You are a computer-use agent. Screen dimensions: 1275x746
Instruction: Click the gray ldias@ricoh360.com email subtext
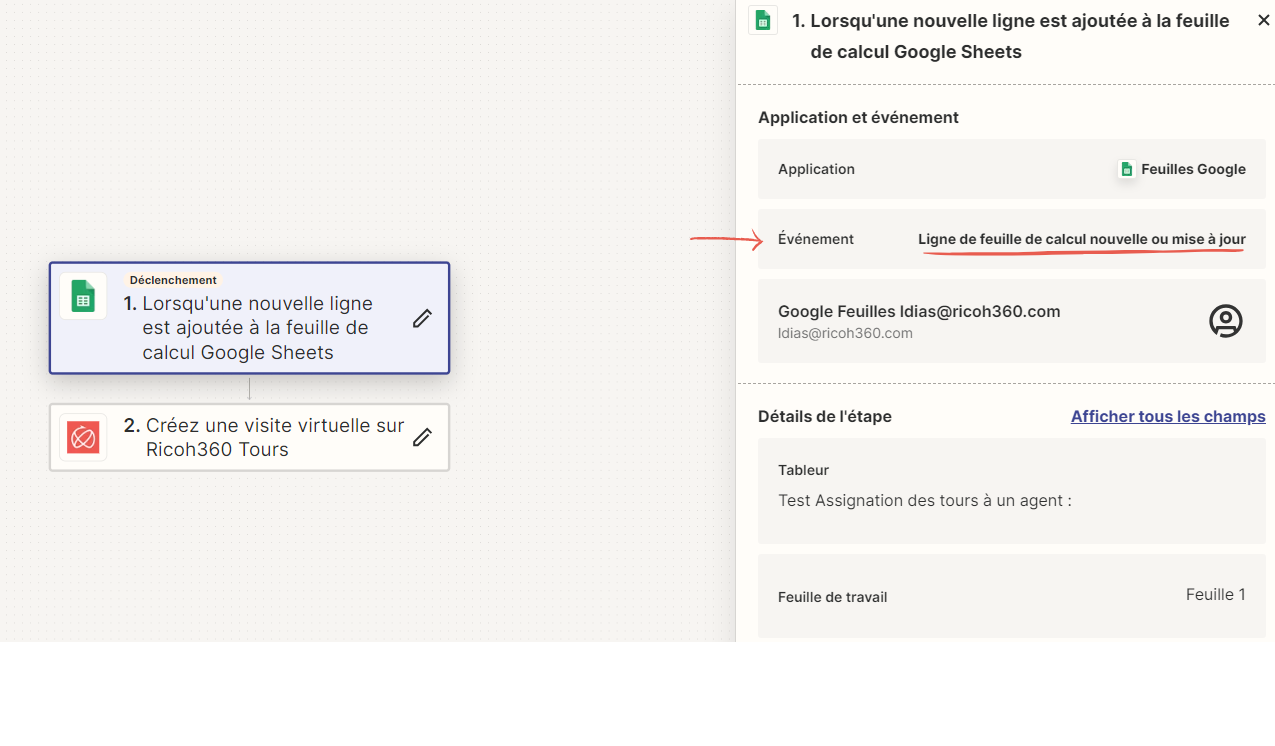(845, 333)
